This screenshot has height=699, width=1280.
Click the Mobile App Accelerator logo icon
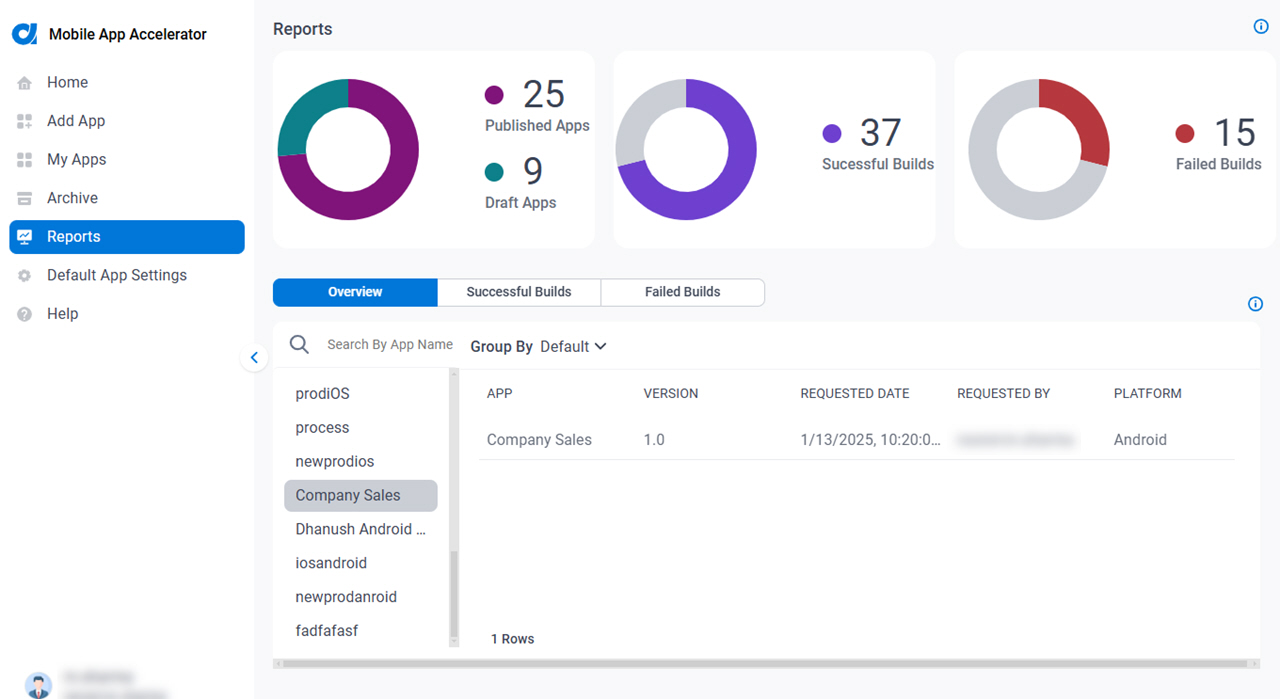(24, 34)
